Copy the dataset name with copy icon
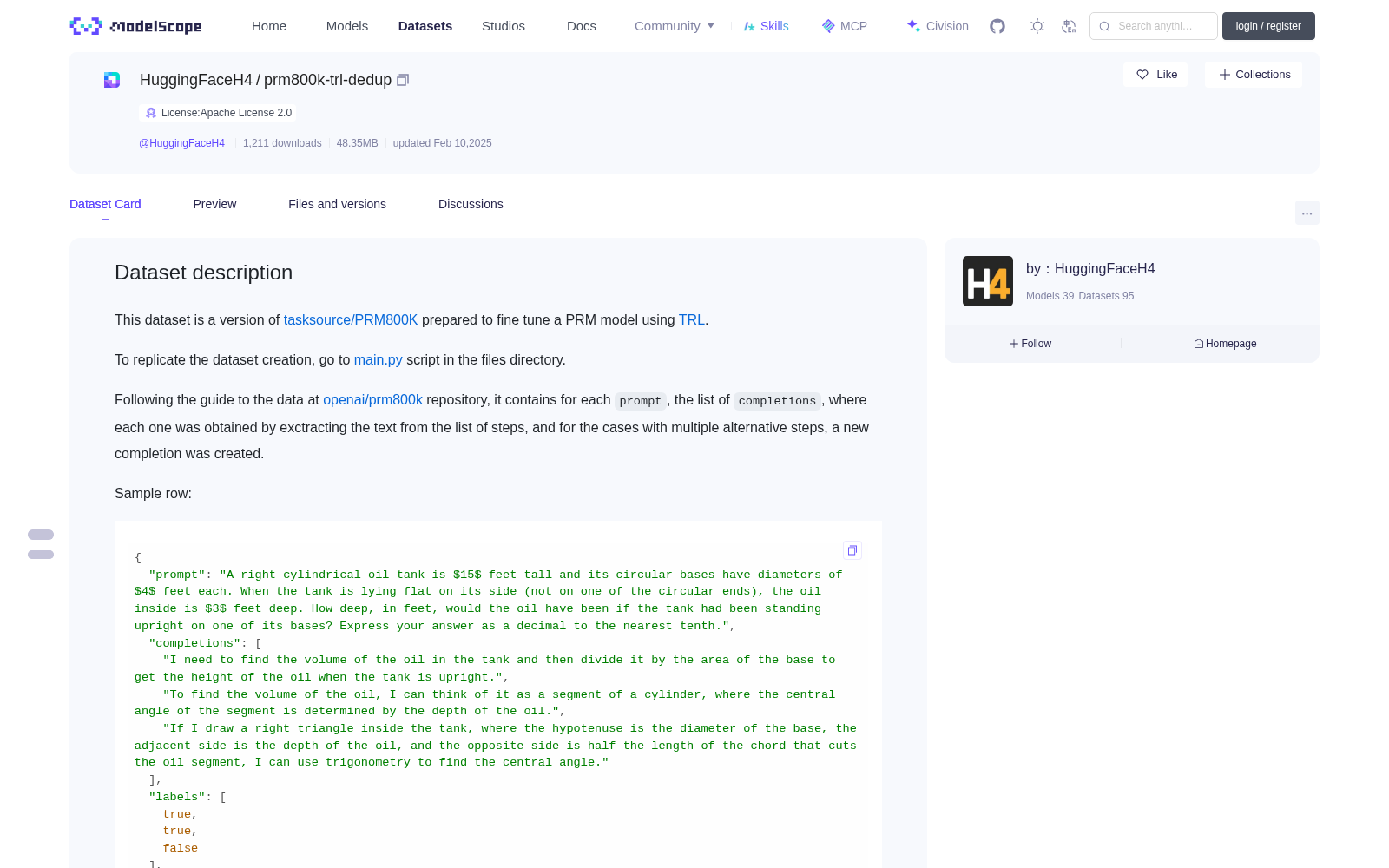 (x=403, y=80)
